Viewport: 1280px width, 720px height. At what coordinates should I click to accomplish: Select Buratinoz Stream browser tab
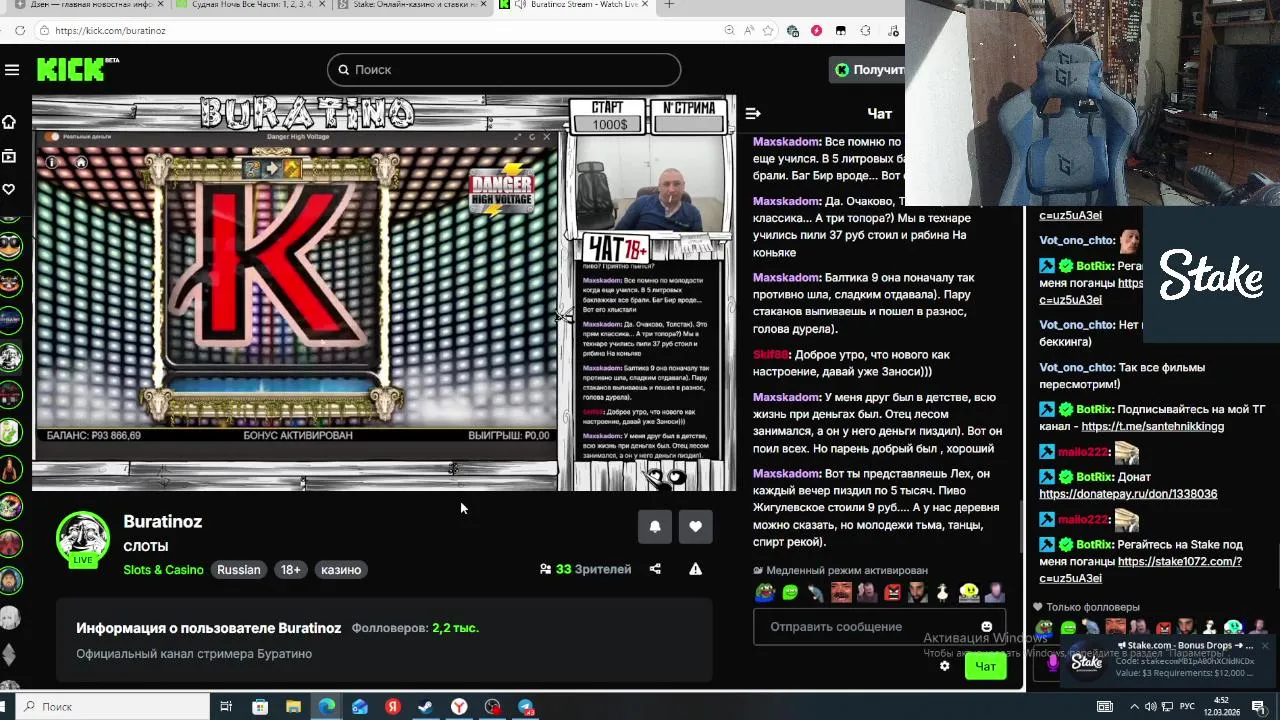tap(576, 5)
